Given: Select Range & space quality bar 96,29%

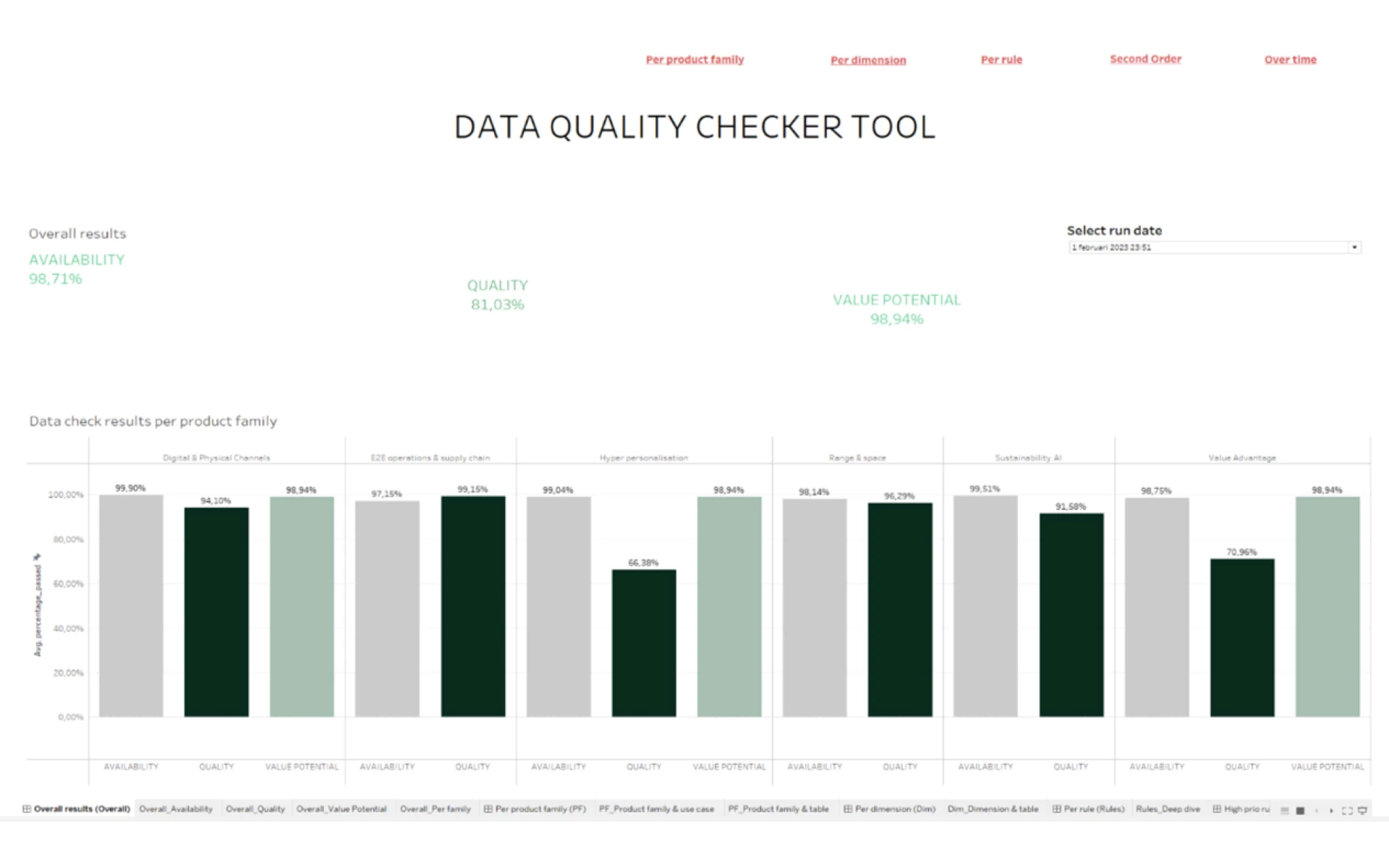Looking at the screenshot, I should tap(900, 610).
